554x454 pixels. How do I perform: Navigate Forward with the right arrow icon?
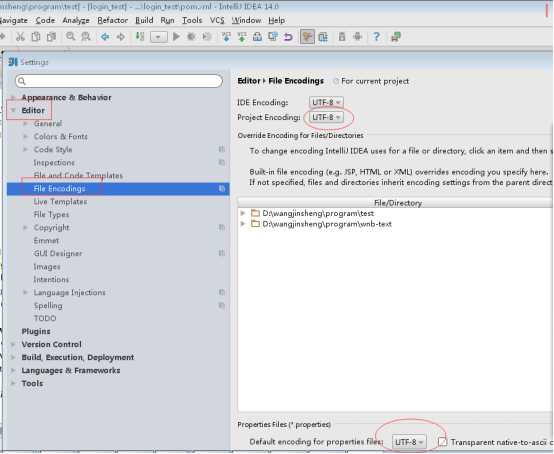point(121,37)
